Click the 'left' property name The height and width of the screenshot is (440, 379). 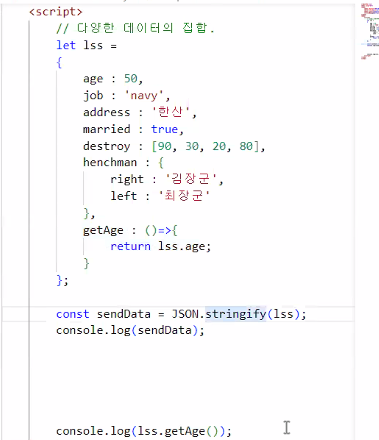tap(124, 196)
